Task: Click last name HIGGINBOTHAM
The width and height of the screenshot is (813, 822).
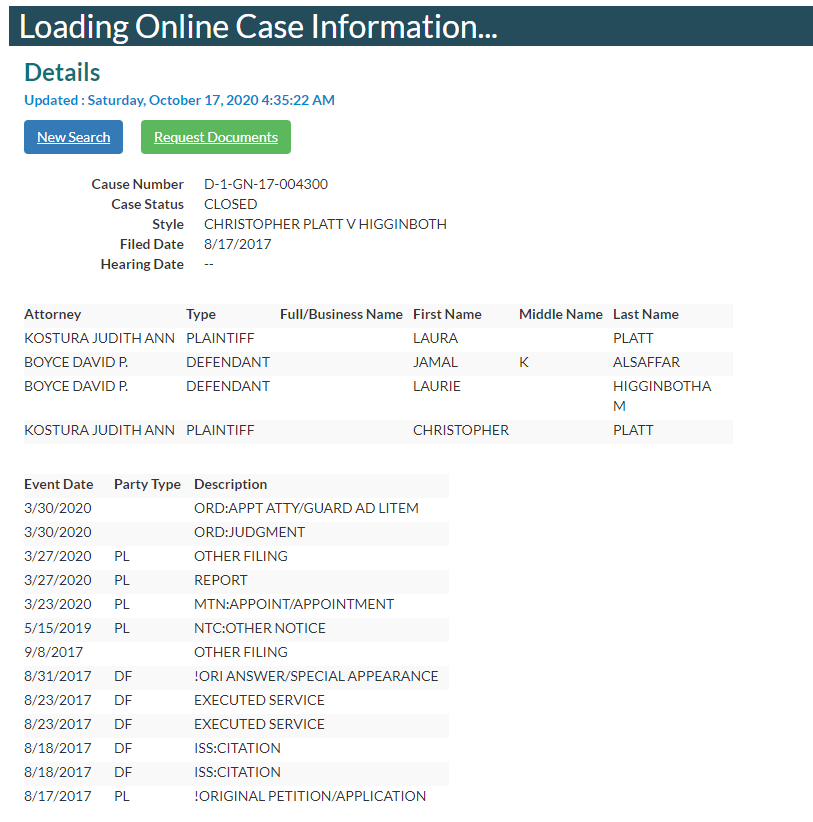Action: (x=662, y=396)
